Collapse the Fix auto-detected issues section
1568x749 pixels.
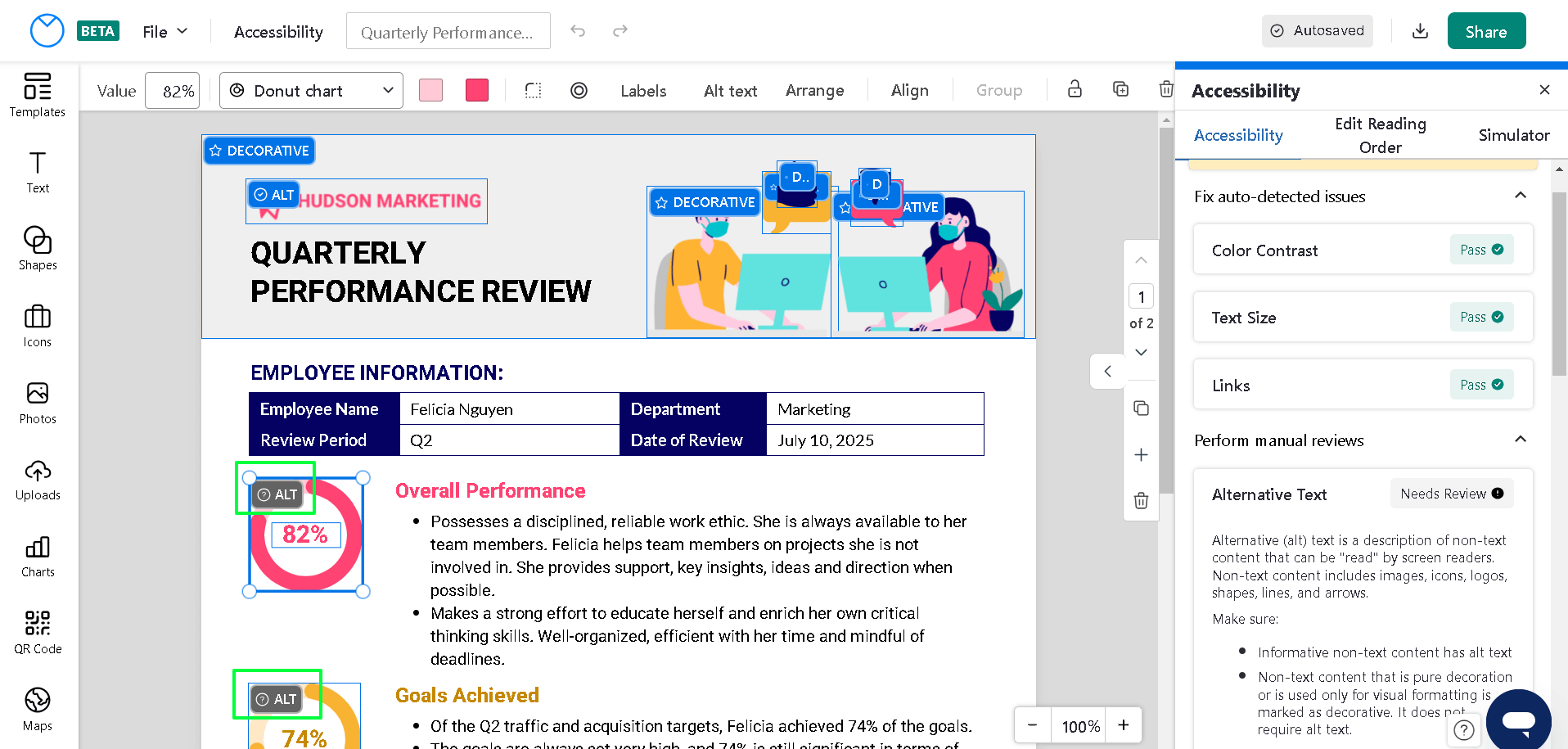(x=1521, y=196)
